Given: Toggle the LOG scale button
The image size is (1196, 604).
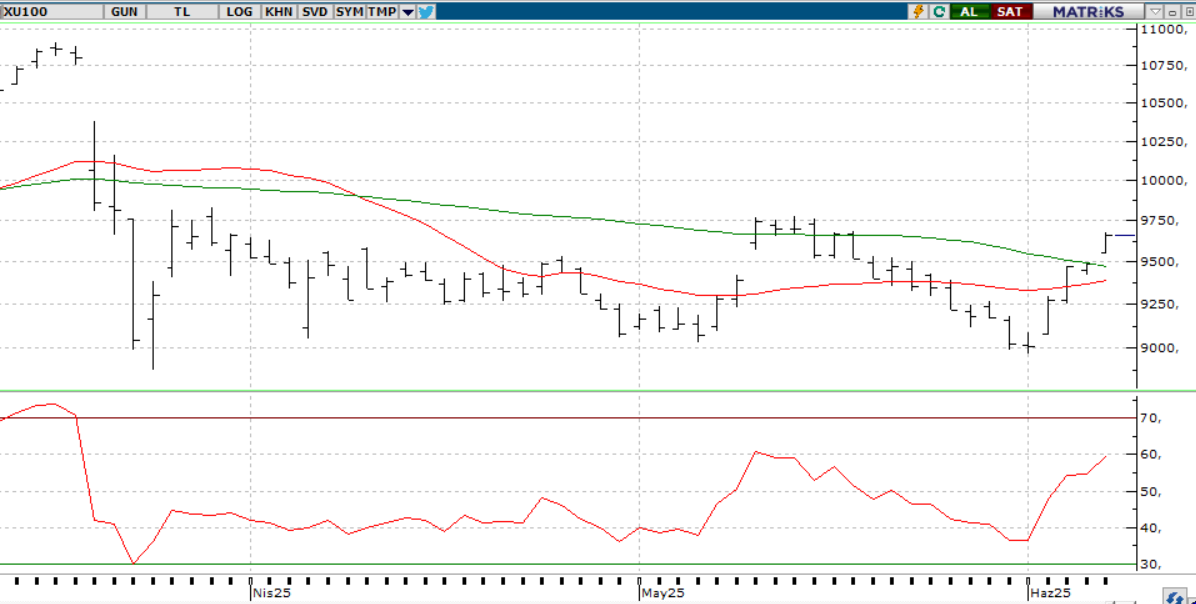Looking at the screenshot, I should pos(240,11).
